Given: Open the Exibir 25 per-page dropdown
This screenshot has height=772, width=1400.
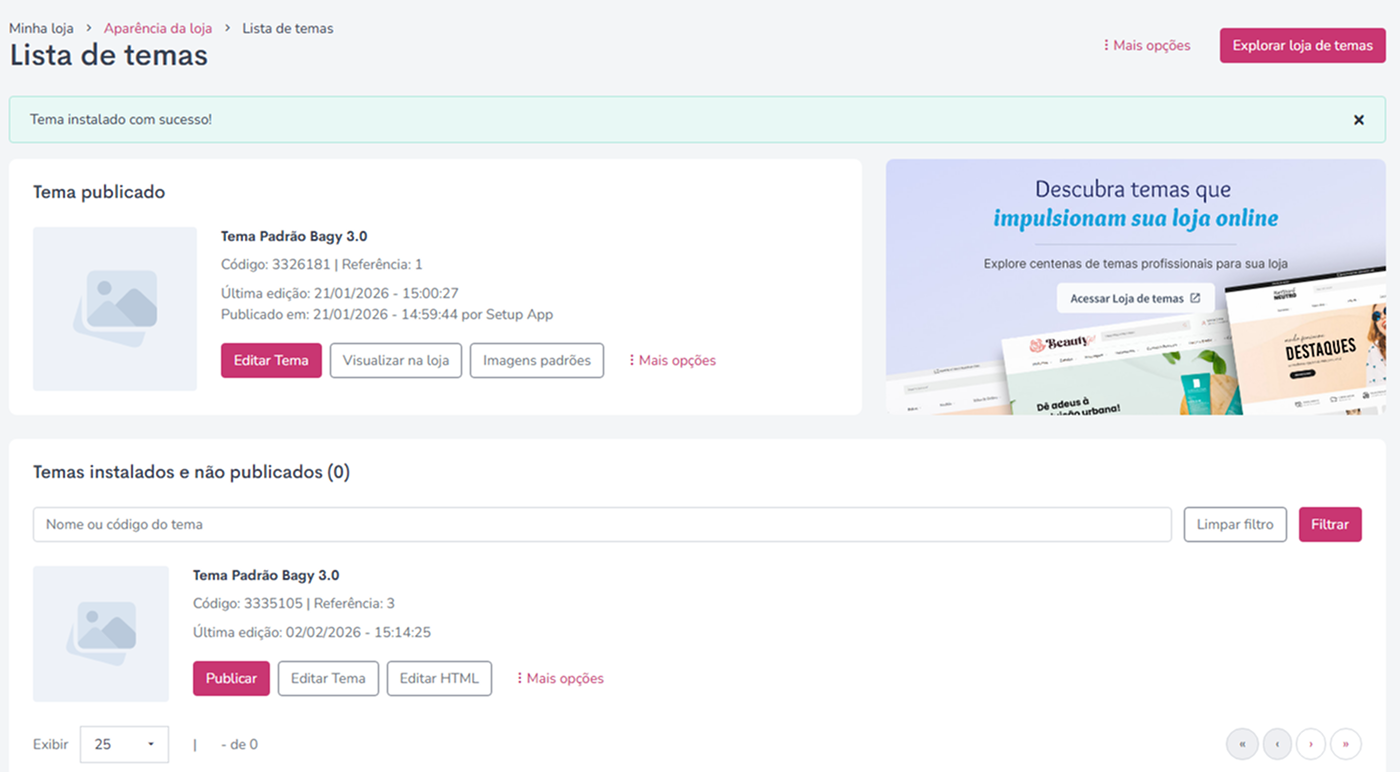Looking at the screenshot, I should (x=124, y=744).
